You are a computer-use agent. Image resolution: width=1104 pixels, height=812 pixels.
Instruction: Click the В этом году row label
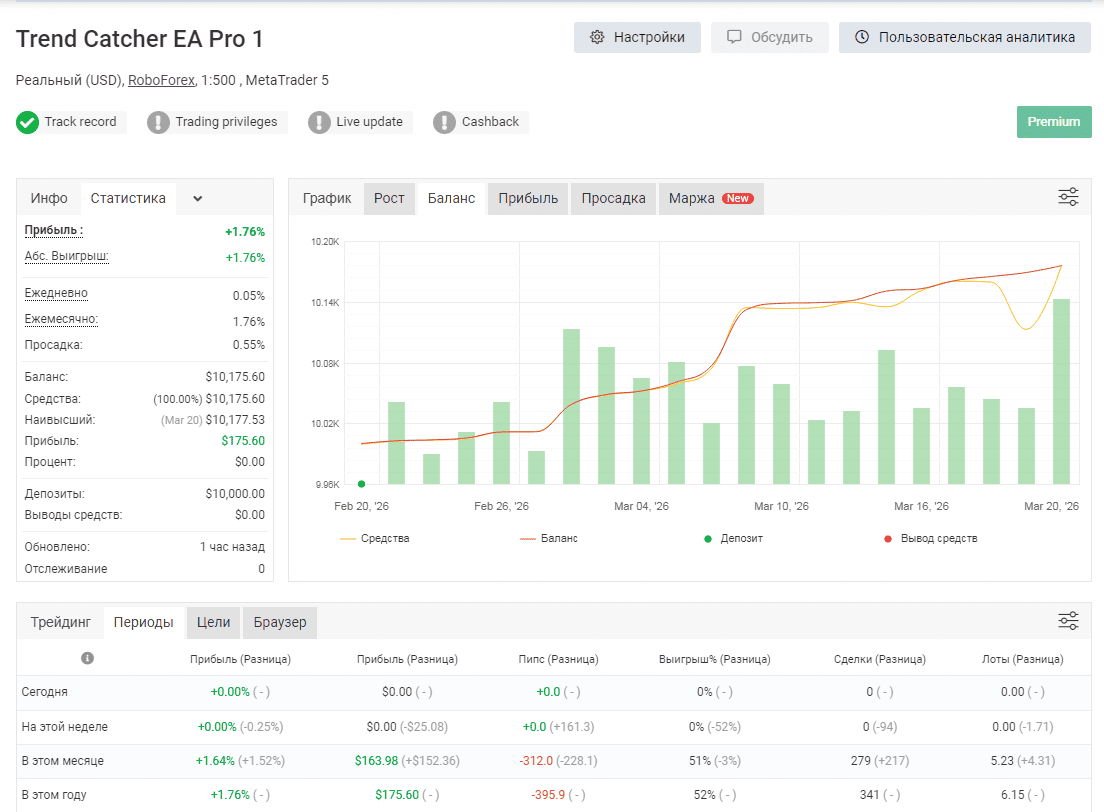(54, 794)
